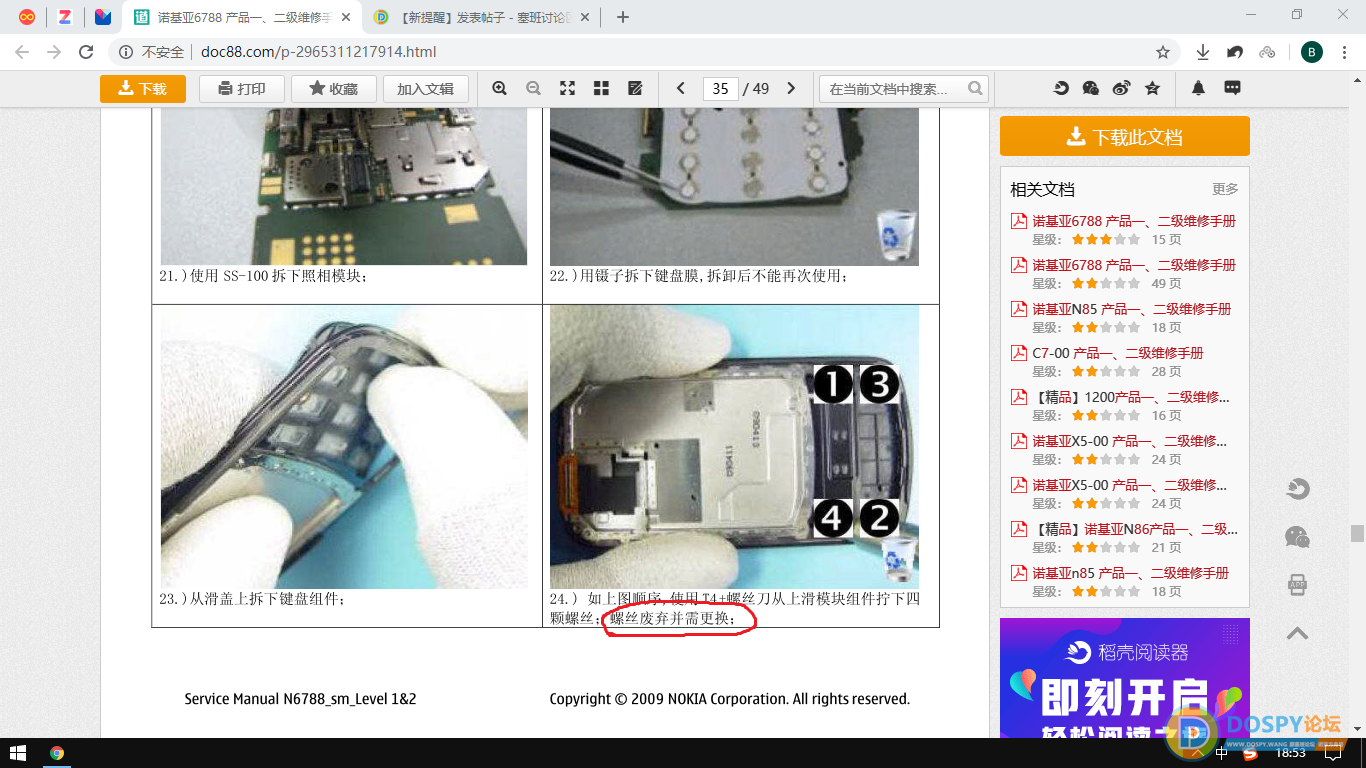
Task: Share via Weibo icon in toolbar
Action: [1121, 88]
